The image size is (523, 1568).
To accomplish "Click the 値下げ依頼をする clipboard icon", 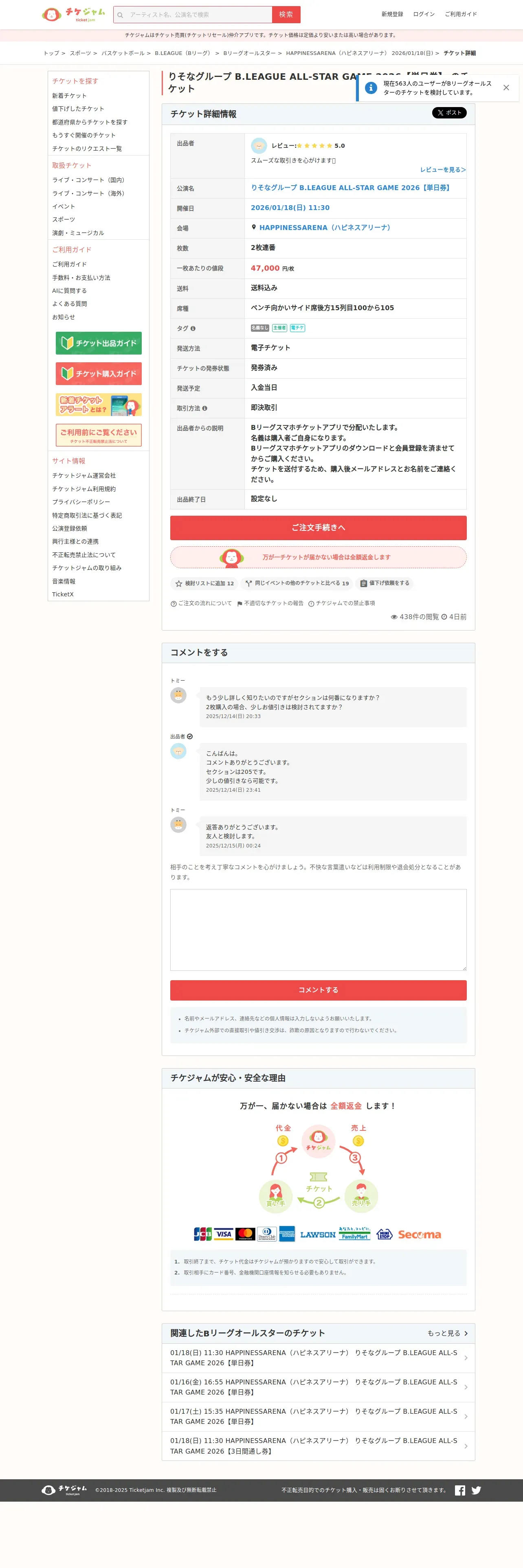I will pyautogui.click(x=363, y=584).
